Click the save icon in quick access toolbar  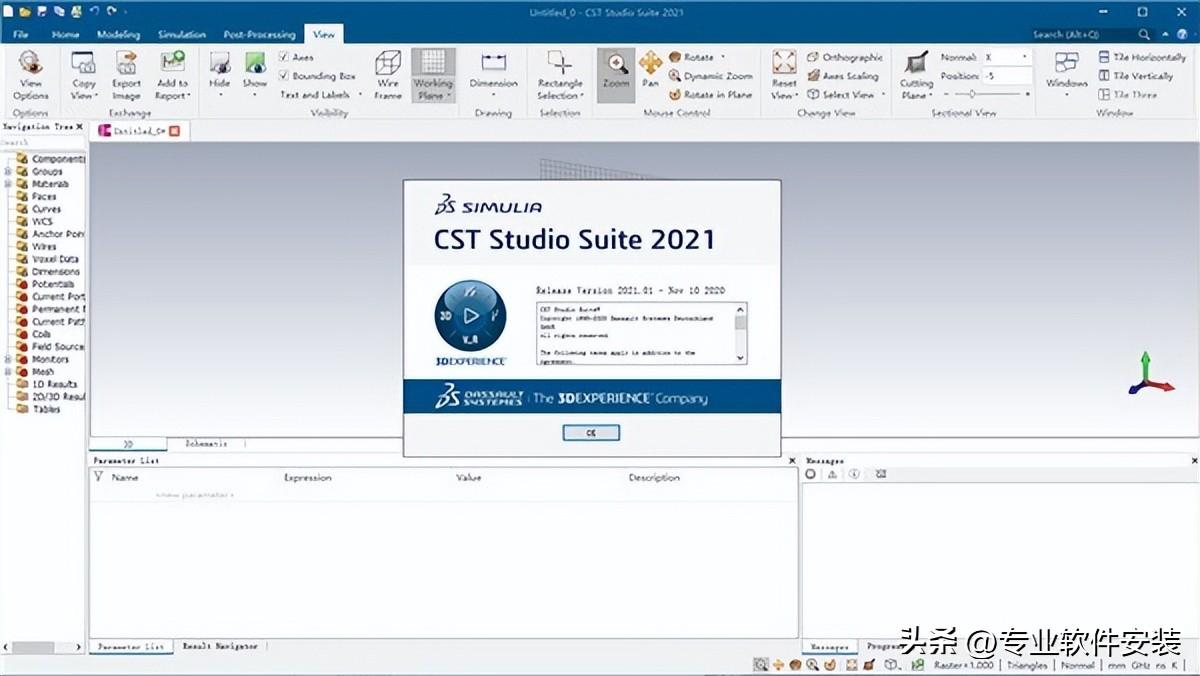click(x=43, y=11)
